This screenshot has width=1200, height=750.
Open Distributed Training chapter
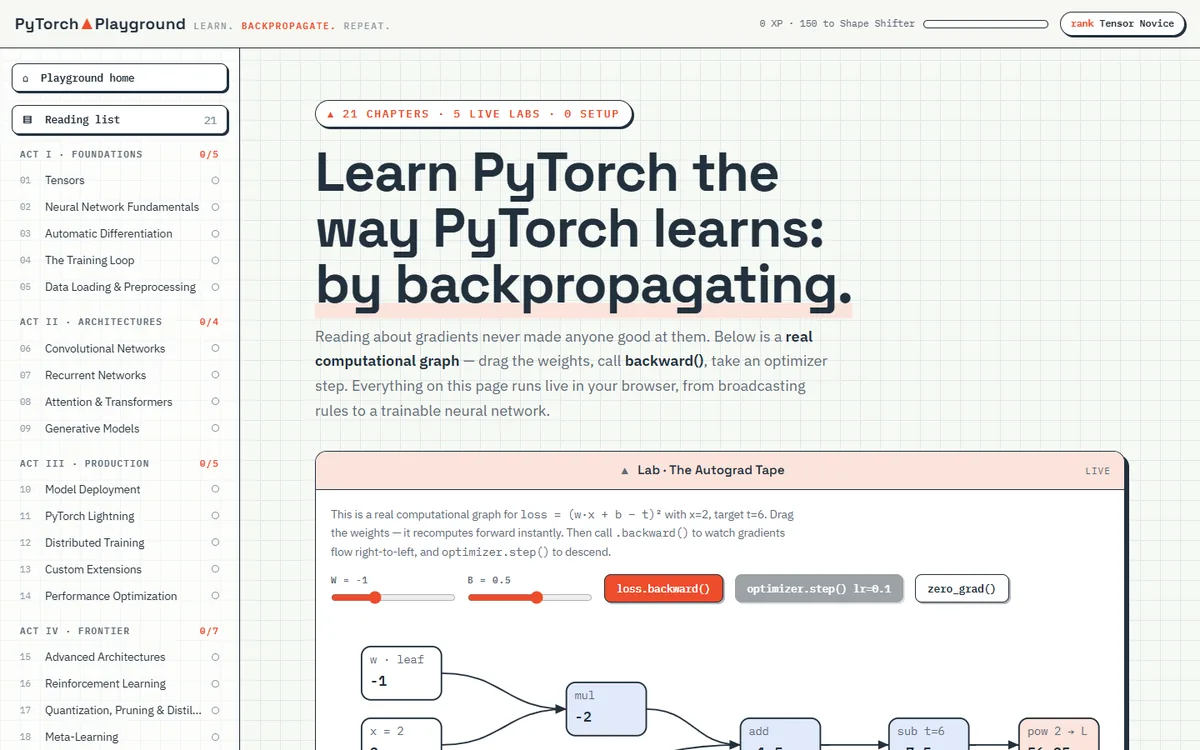pyautogui.click(x=119, y=543)
